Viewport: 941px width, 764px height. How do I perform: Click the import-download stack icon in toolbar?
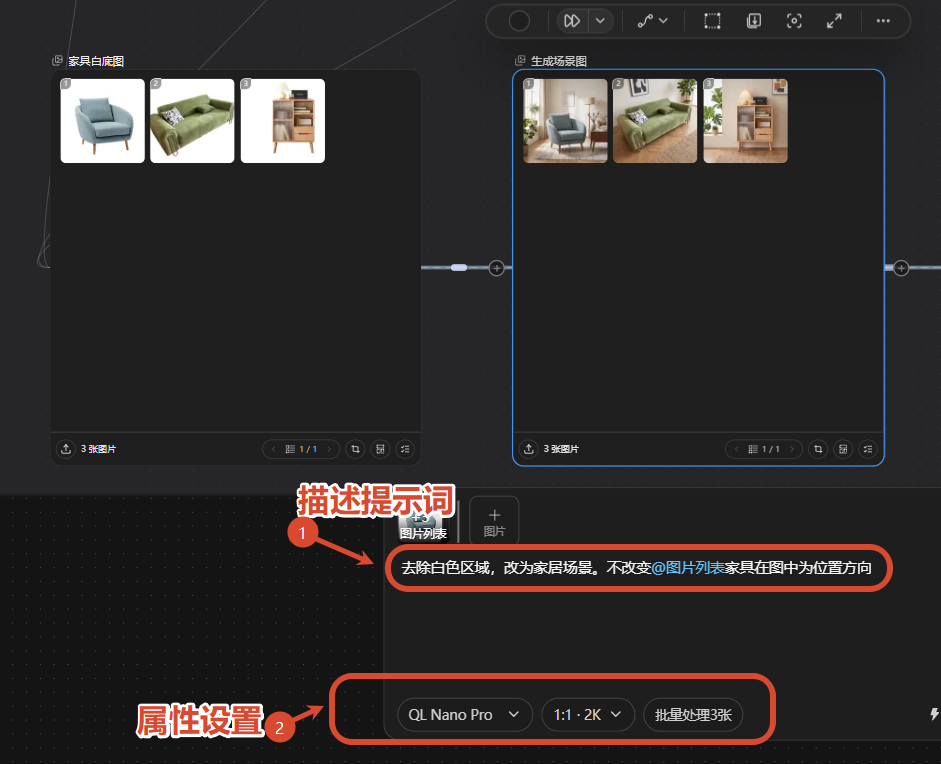[x=754, y=21]
